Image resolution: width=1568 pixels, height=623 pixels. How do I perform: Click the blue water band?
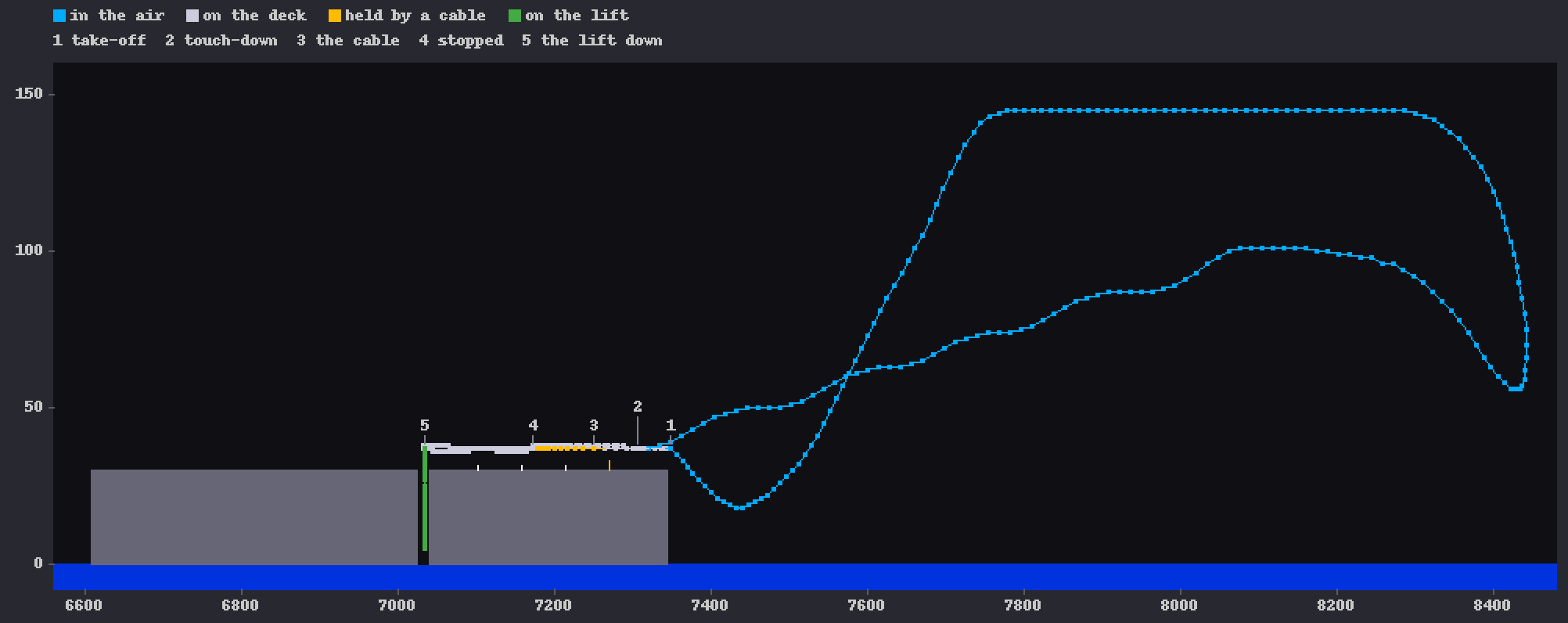(805, 577)
